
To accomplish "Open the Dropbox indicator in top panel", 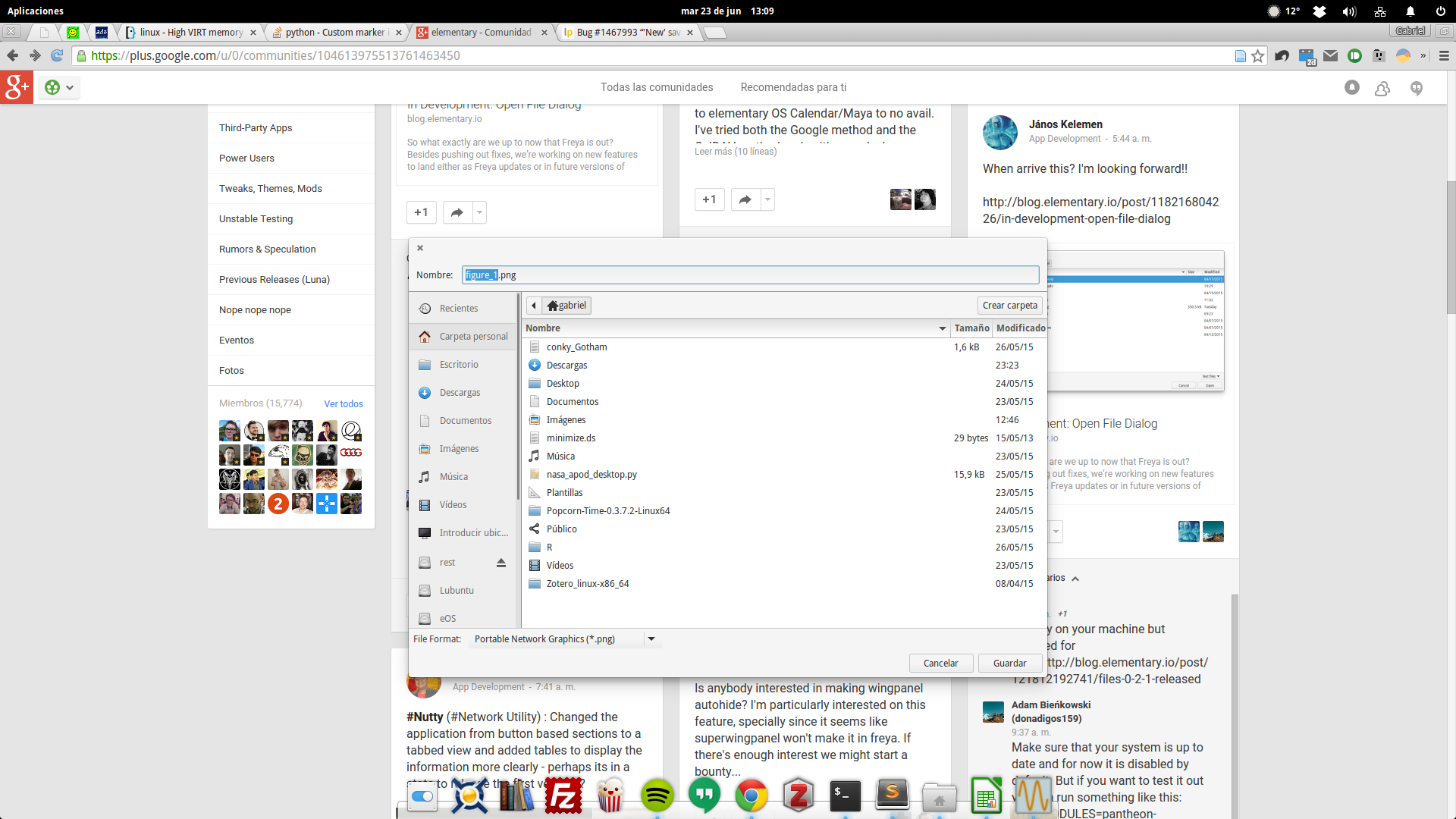I will coord(1319,11).
